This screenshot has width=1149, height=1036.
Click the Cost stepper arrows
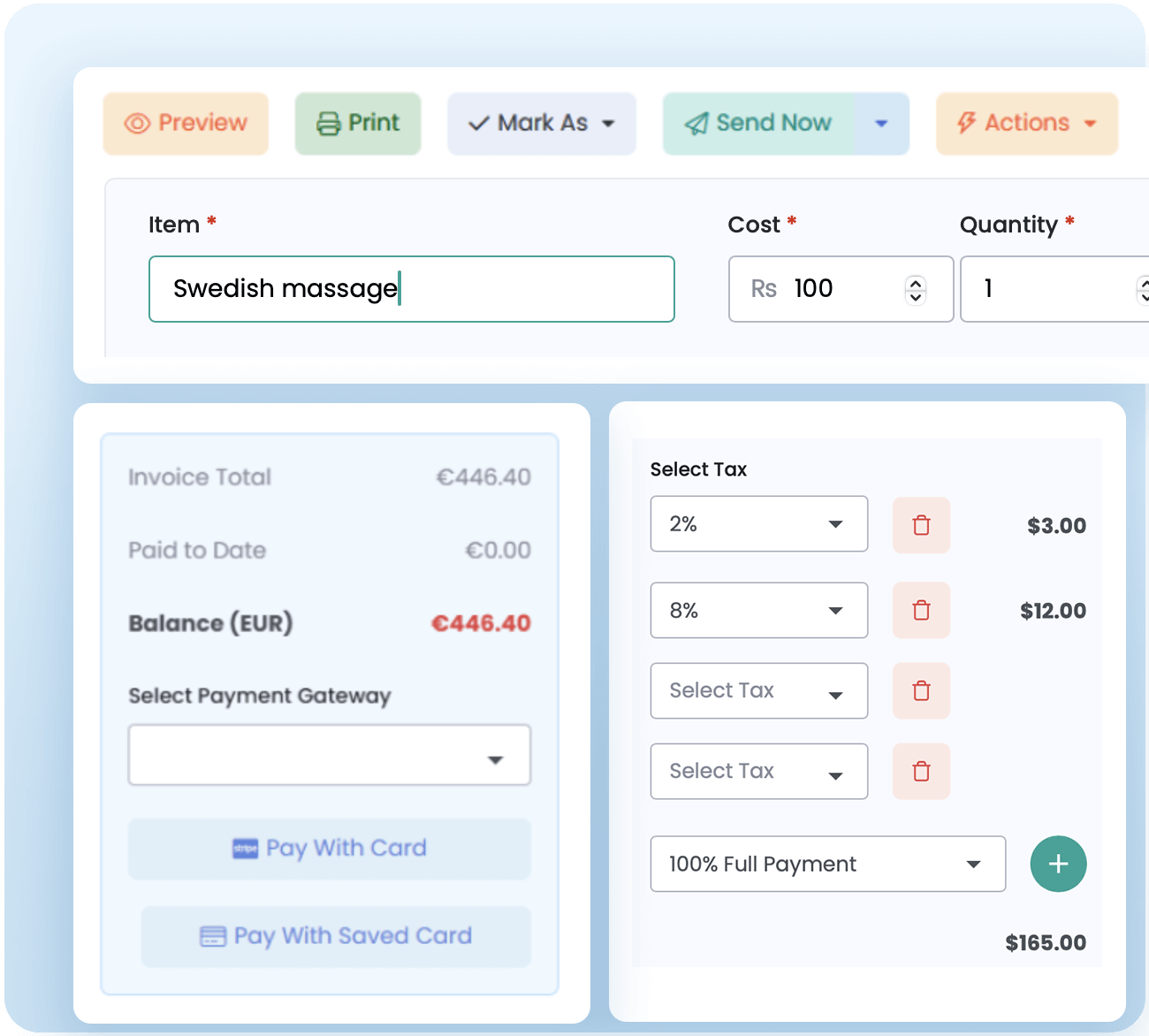tap(916, 289)
